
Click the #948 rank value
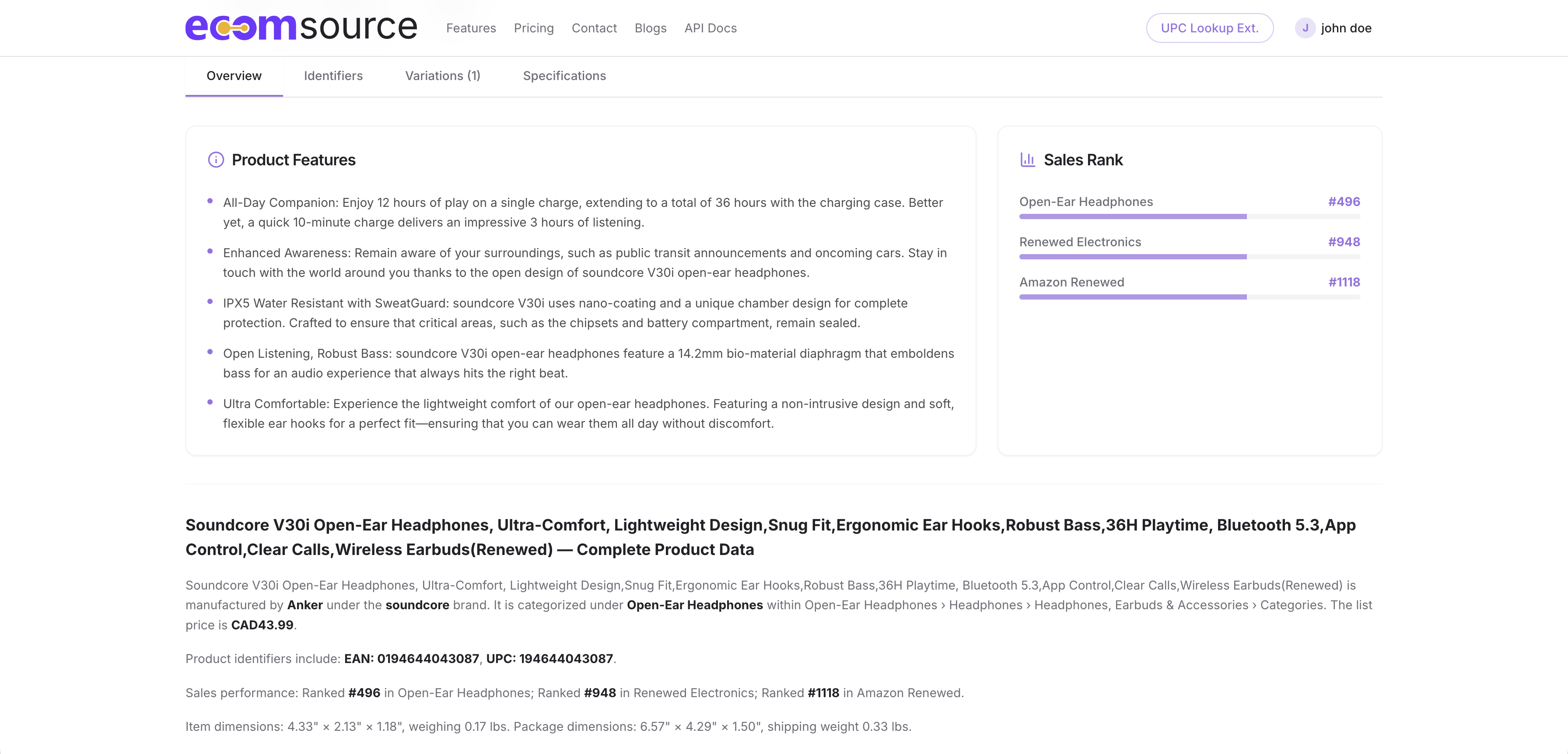(x=1344, y=241)
